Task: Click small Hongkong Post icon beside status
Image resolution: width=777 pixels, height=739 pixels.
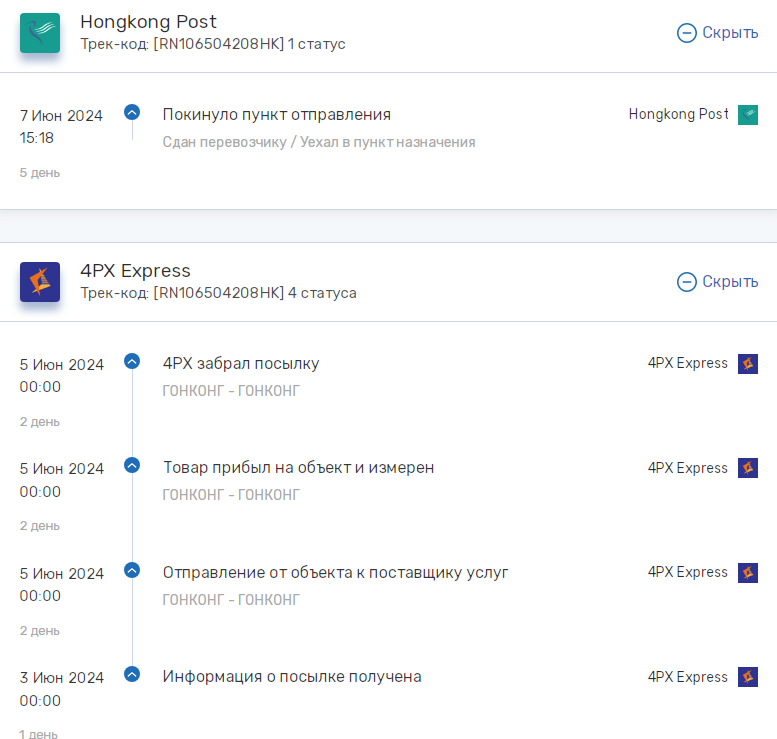Action: pyautogui.click(x=748, y=115)
